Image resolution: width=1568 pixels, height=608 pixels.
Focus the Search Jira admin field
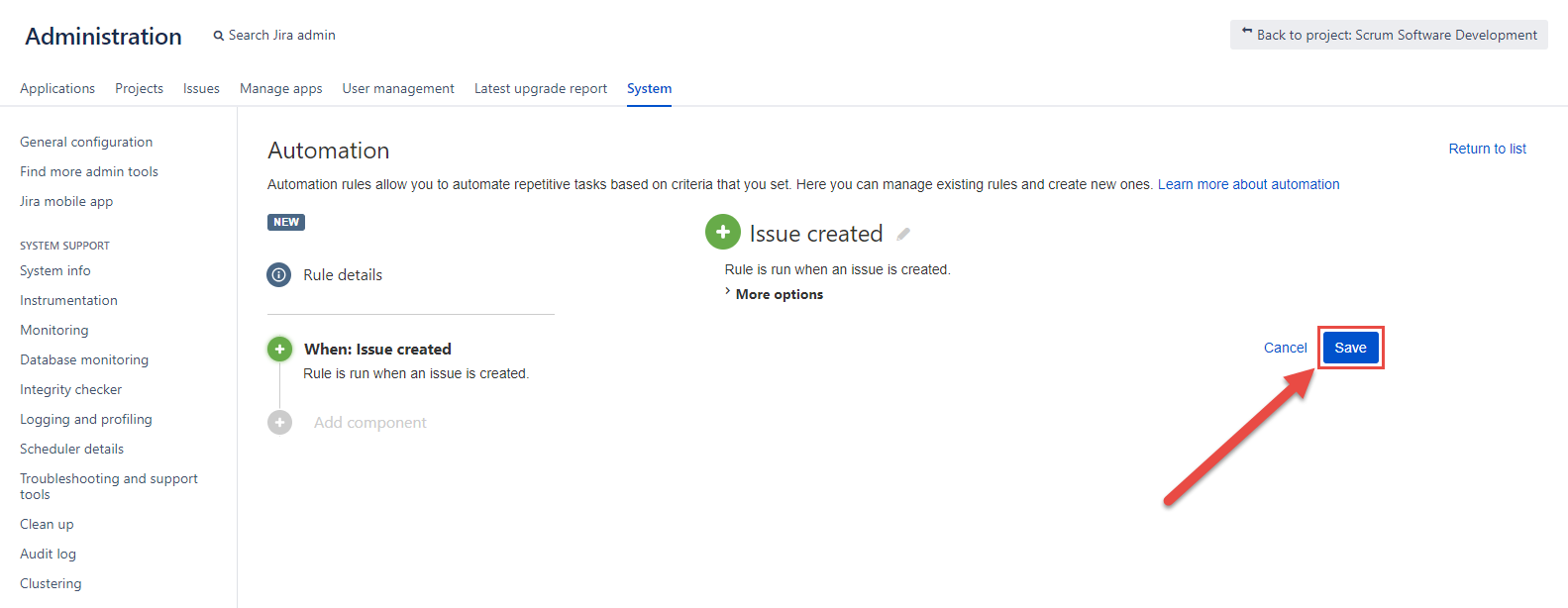coord(282,35)
